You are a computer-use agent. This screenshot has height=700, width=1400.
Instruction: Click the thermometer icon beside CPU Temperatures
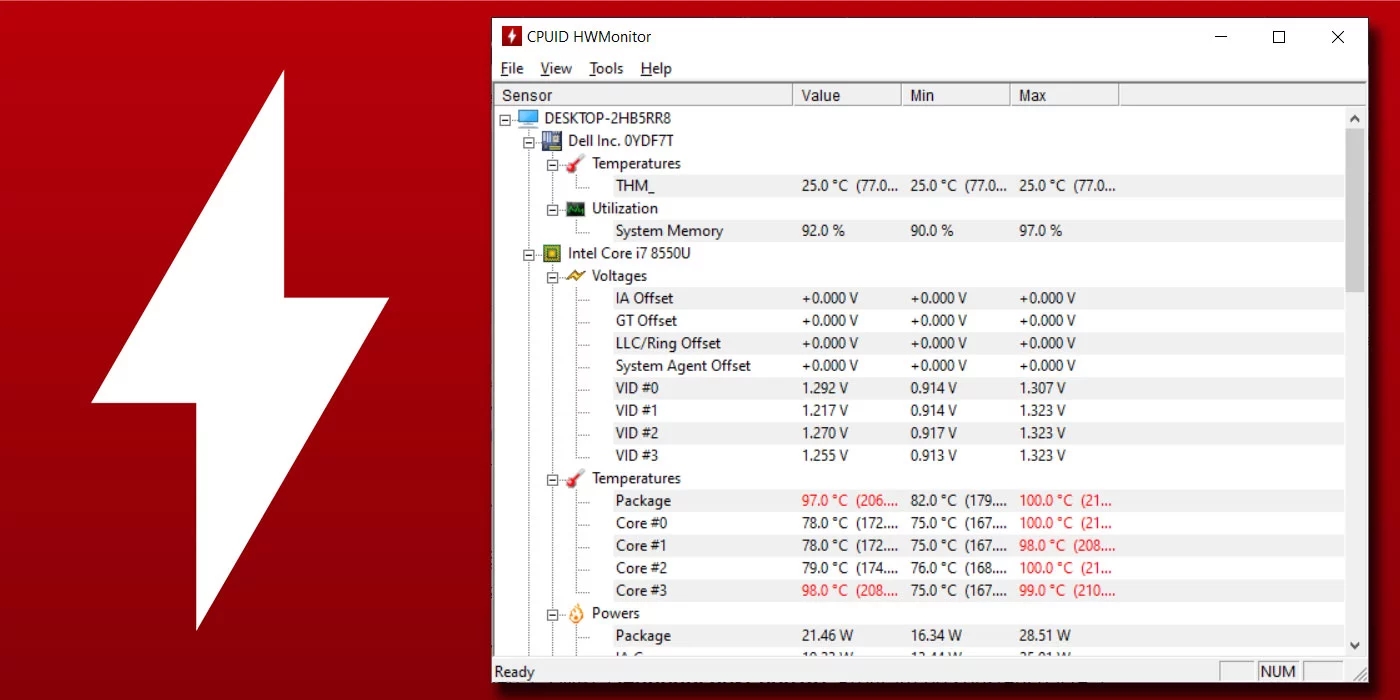click(575, 479)
